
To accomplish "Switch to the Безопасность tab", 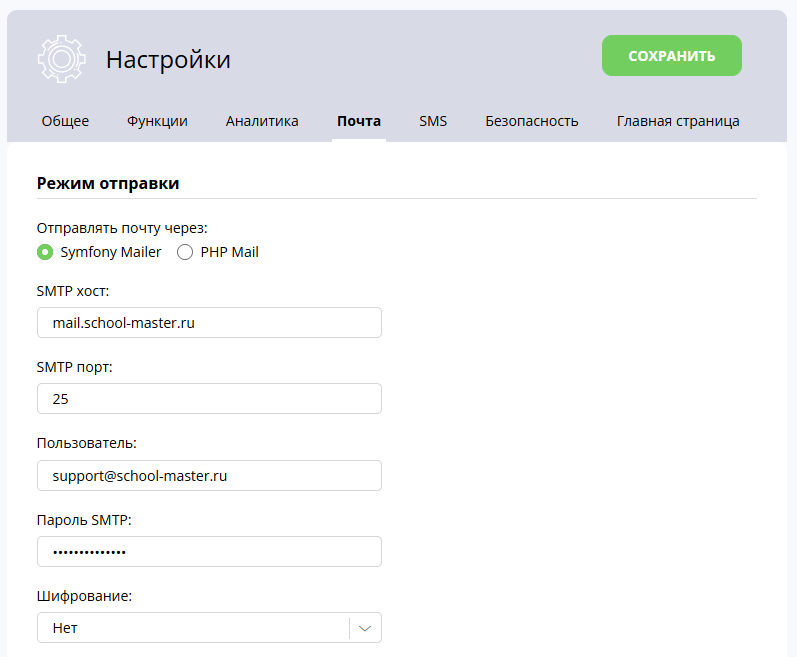I will [532, 121].
